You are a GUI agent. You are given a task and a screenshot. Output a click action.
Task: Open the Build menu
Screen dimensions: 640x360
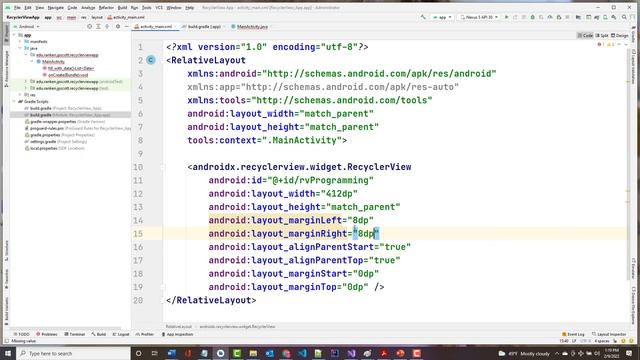122,8
